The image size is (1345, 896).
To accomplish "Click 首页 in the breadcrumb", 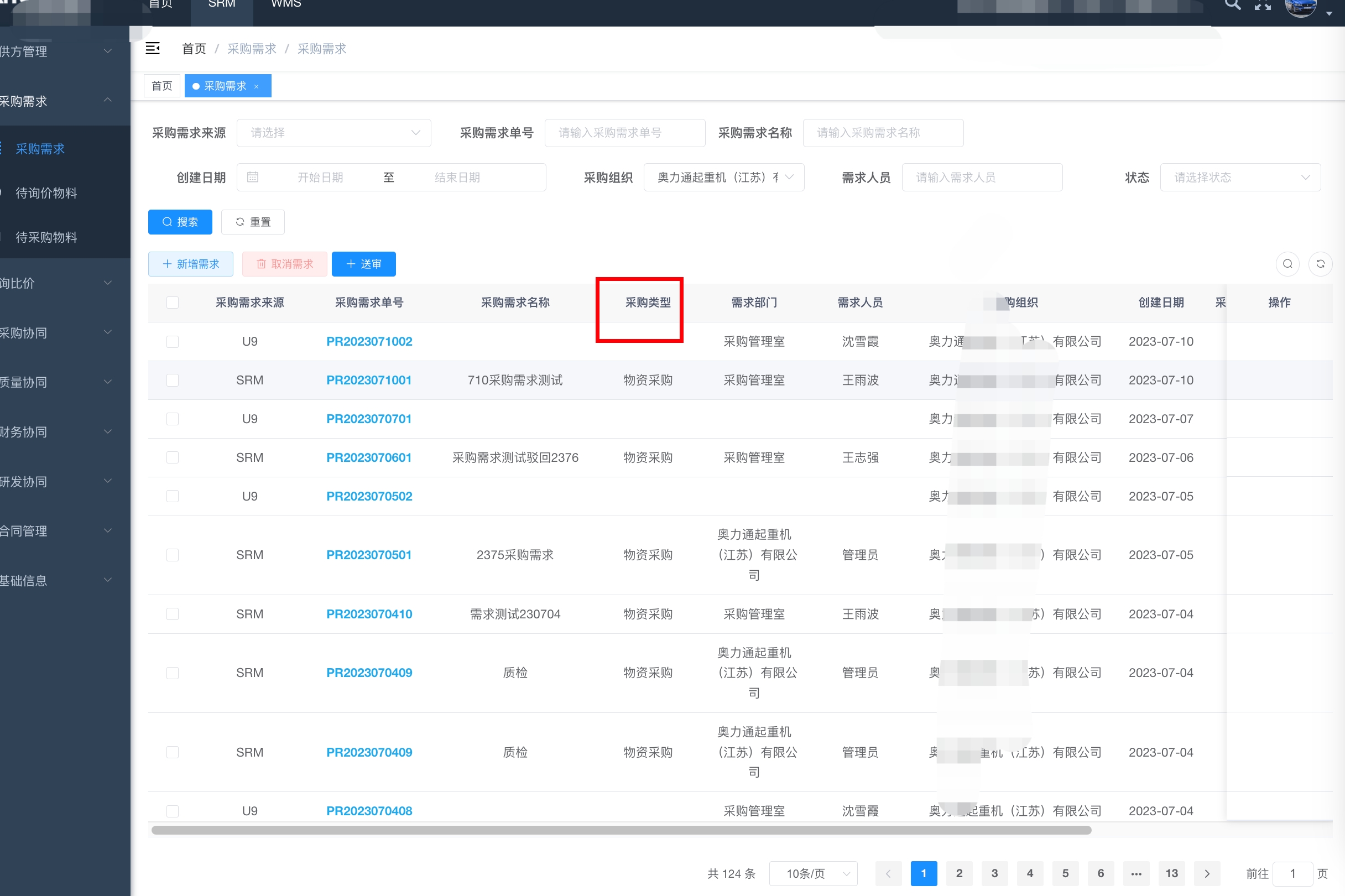I will [194, 49].
